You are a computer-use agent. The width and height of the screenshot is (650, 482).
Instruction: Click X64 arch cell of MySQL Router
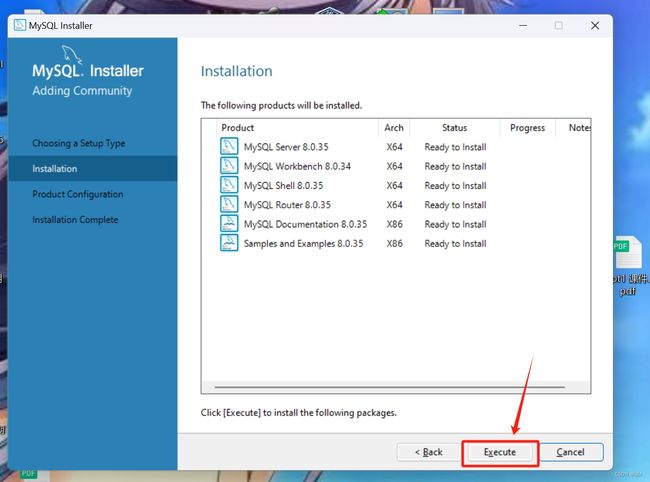coord(394,205)
